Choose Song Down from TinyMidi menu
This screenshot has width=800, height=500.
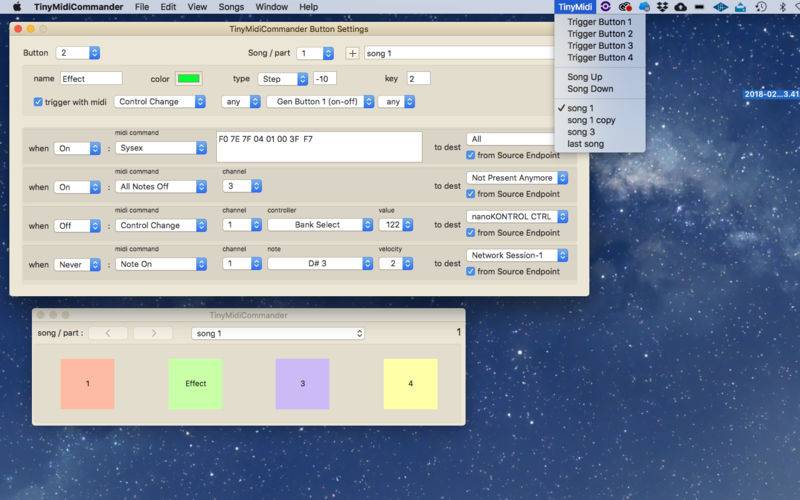pyautogui.click(x=600, y=89)
